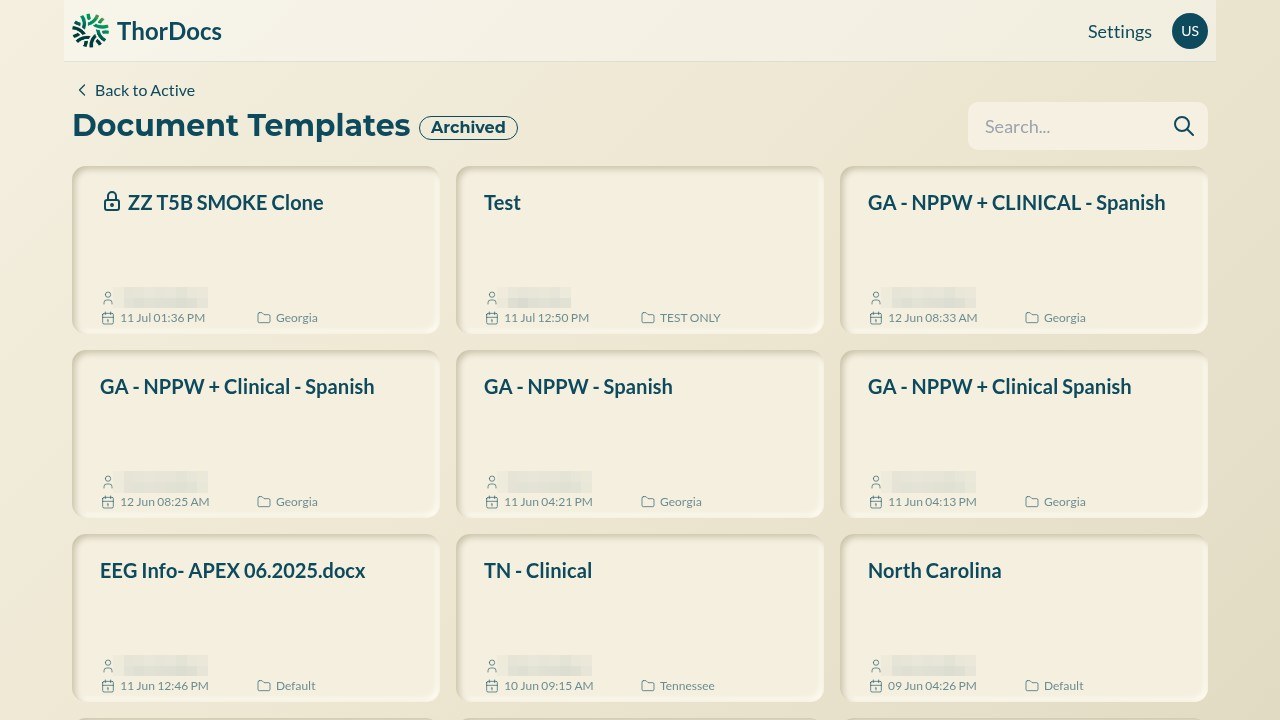Open EEG Info- APEX 06.2025.docx template
1280x720 pixels.
coord(256,618)
